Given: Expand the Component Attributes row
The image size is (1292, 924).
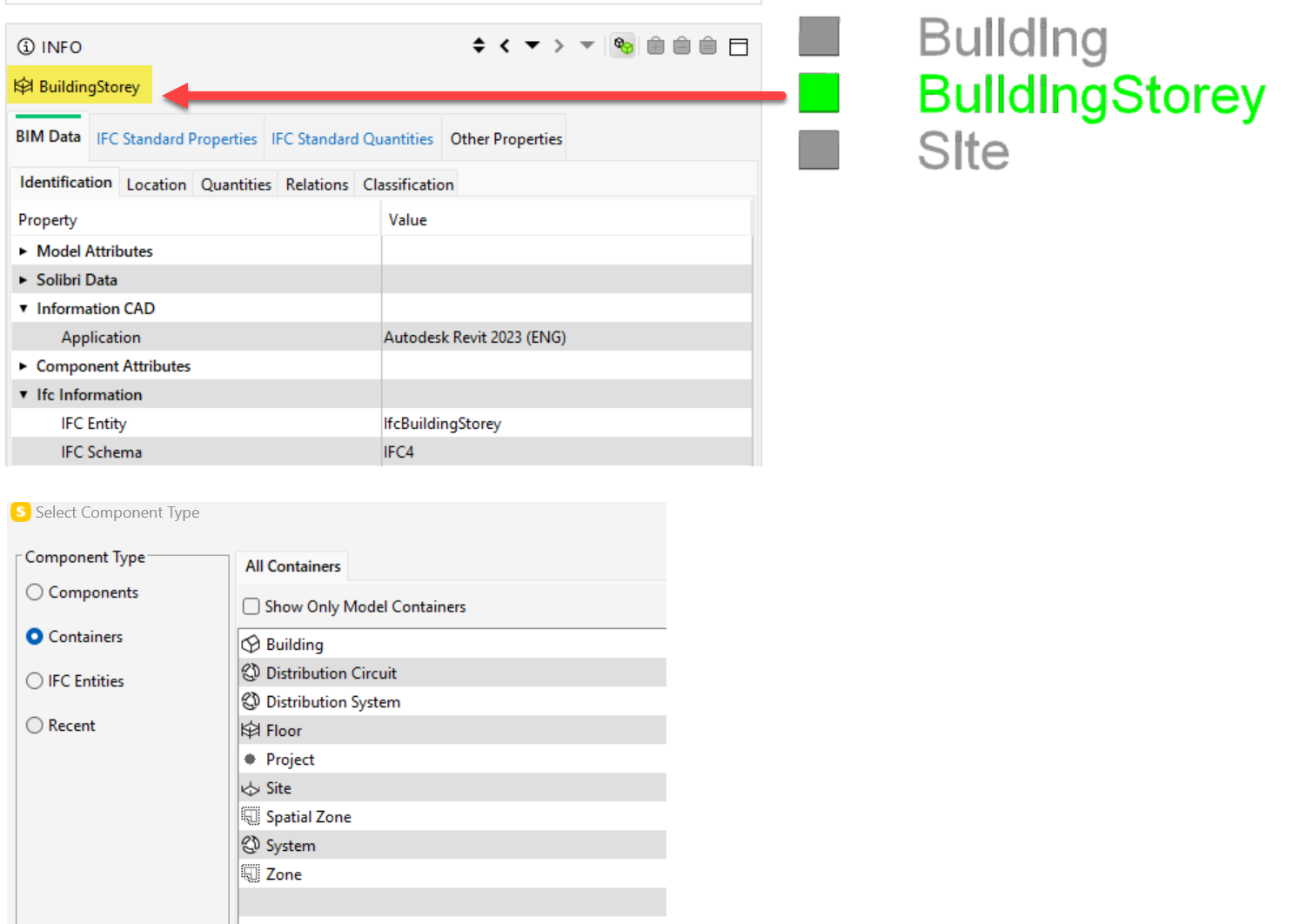Looking at the screenshot, I should [23, 366].
